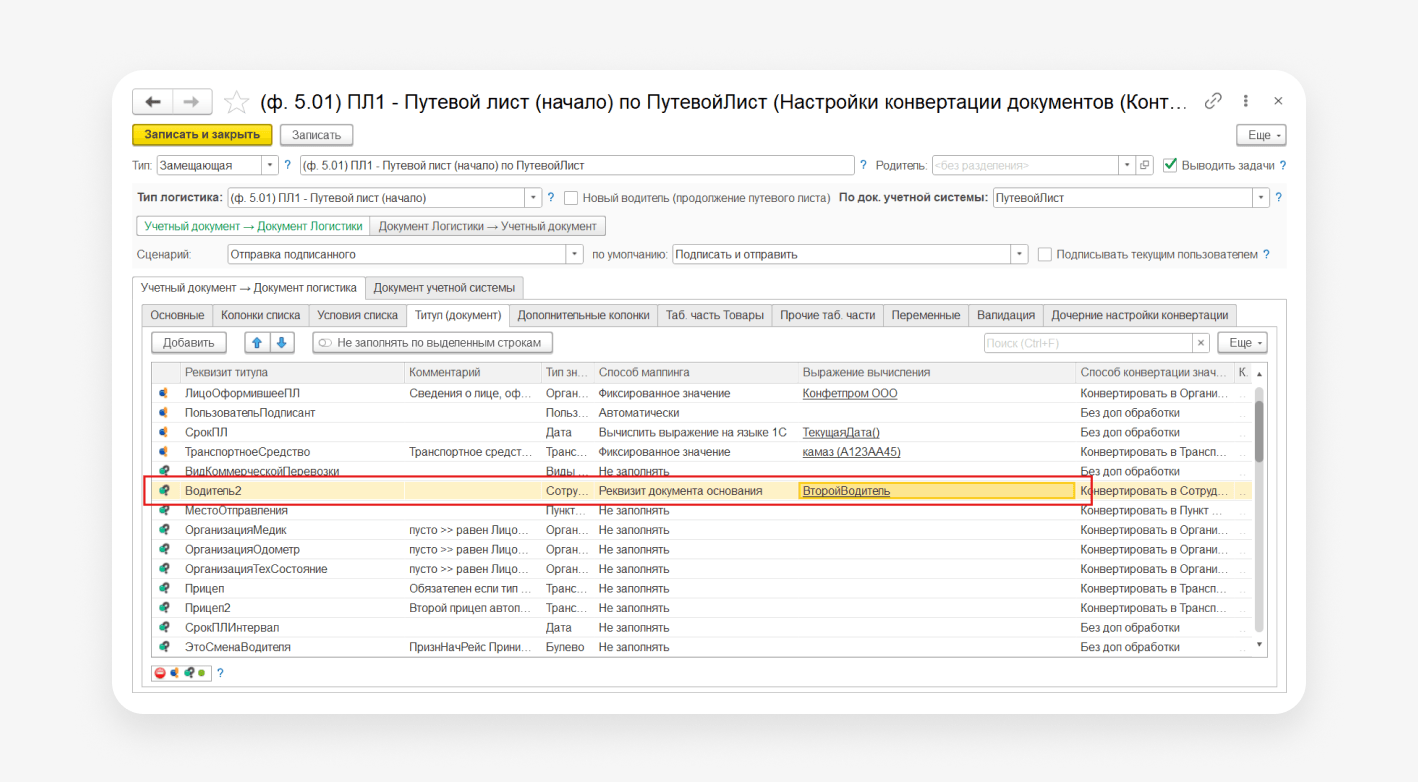Switch to the Основные tab

click(x=177, y=315)
